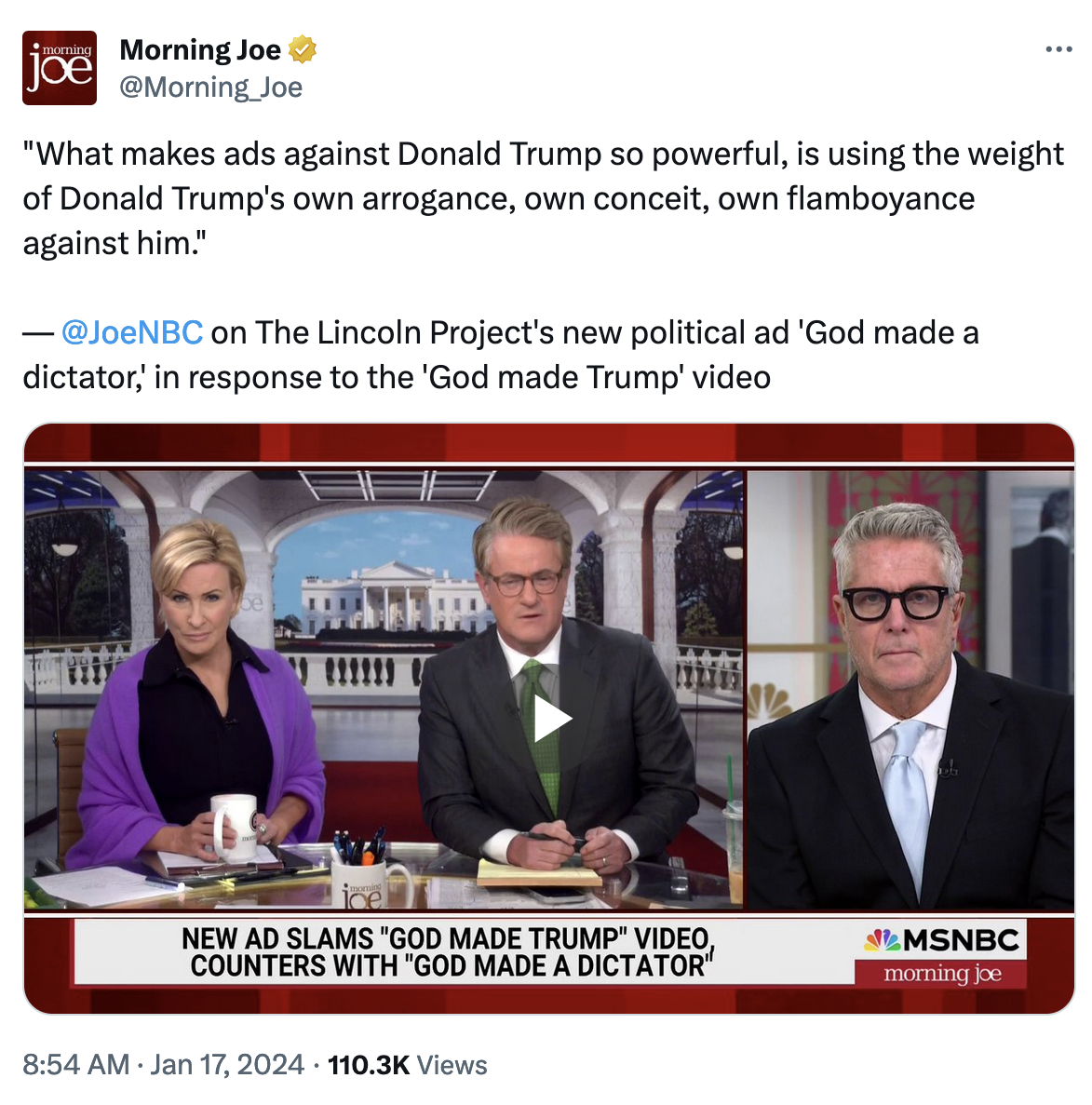The image size is (1092, 1105).
Task: Open the @JoeNBC mention link
Action: [x=132, y=332]
